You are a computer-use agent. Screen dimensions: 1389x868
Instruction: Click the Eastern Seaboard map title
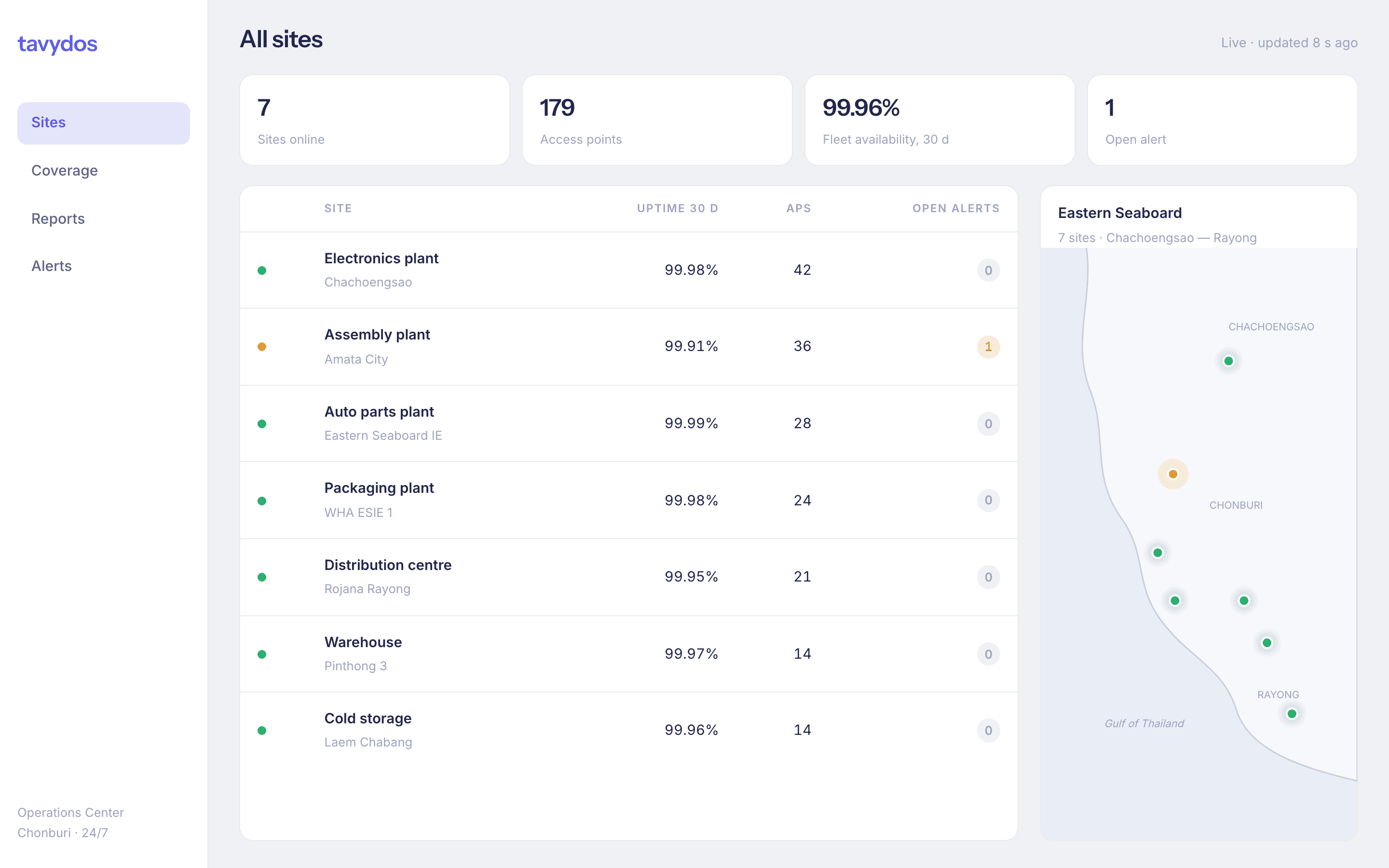(x=1120, y=213)
